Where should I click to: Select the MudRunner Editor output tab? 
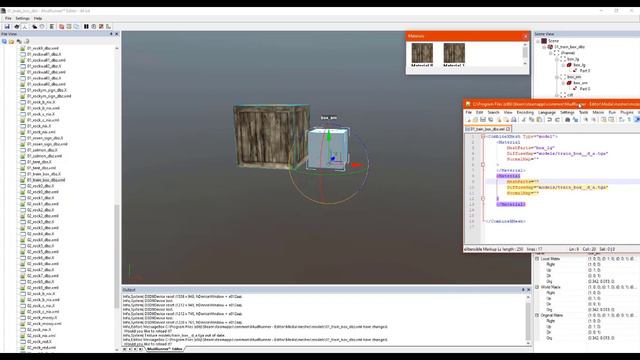coord(165,349)
